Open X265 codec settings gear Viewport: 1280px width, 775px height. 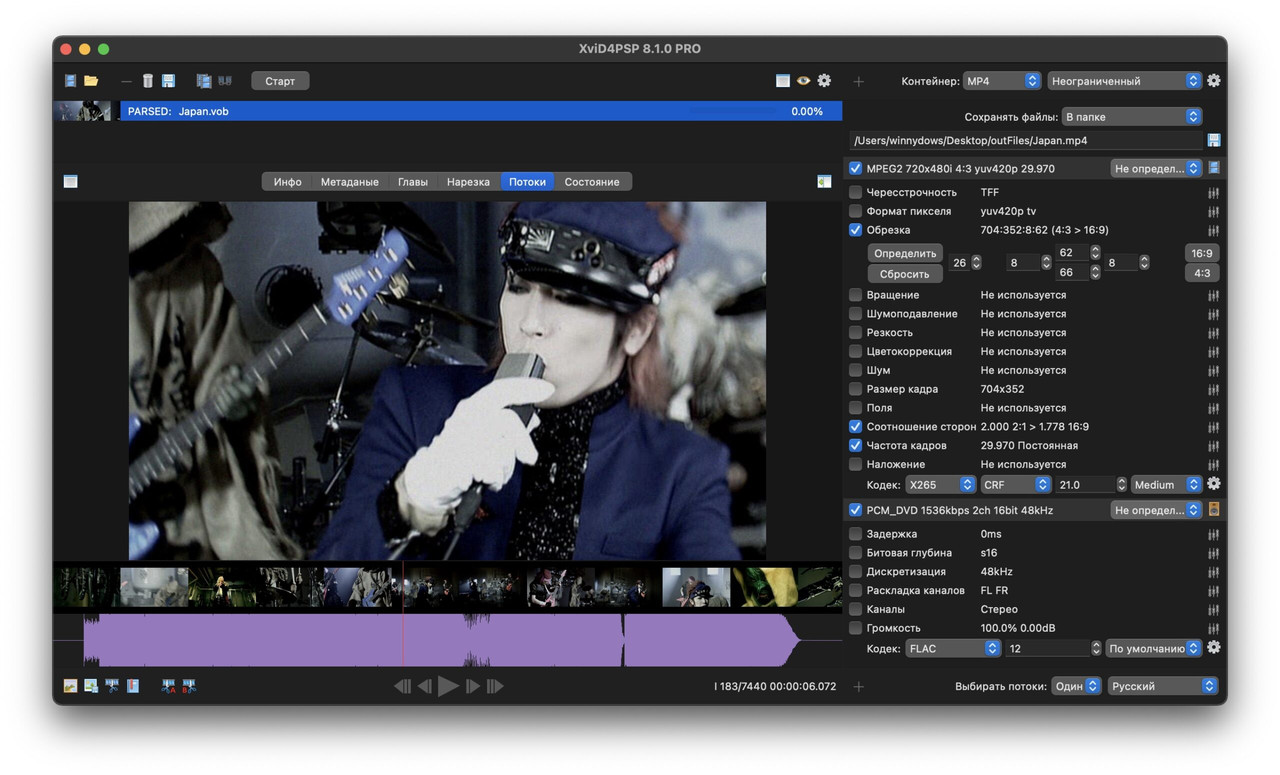(x=1214, y=484)
